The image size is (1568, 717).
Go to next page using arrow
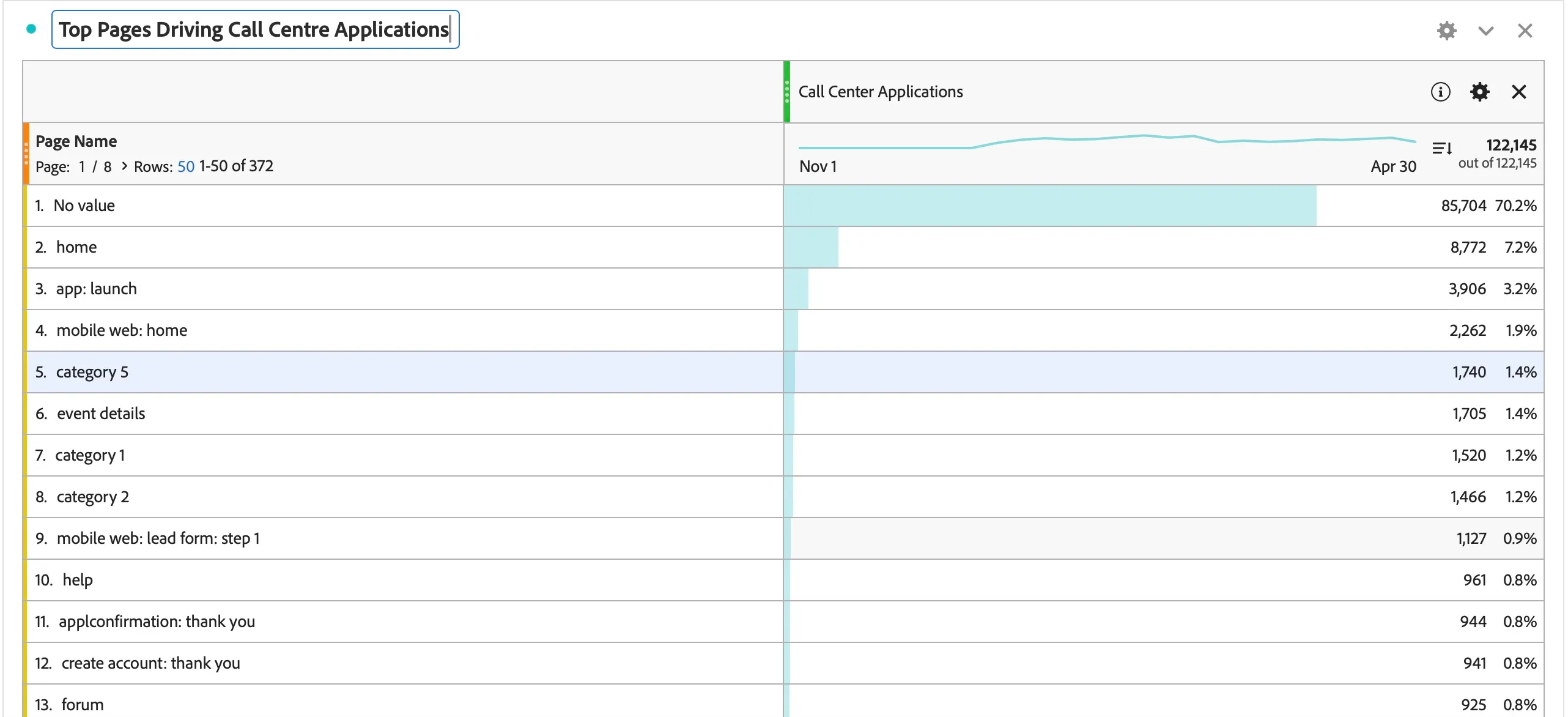124,166
